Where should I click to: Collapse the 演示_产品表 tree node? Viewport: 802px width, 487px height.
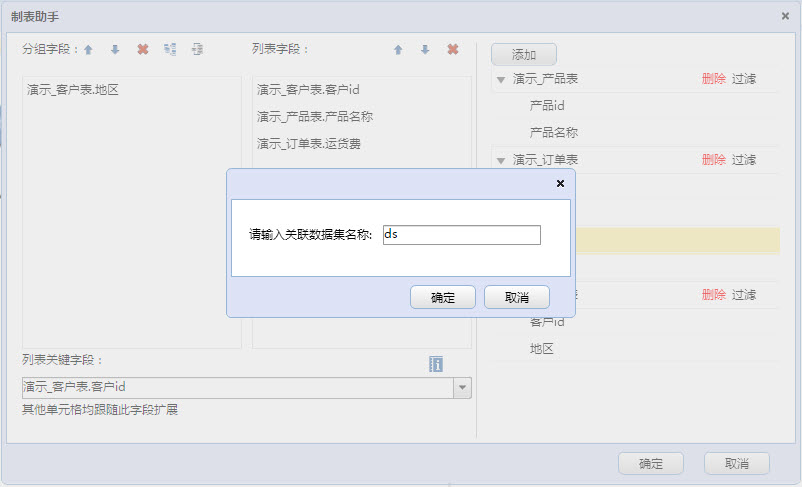501,78
